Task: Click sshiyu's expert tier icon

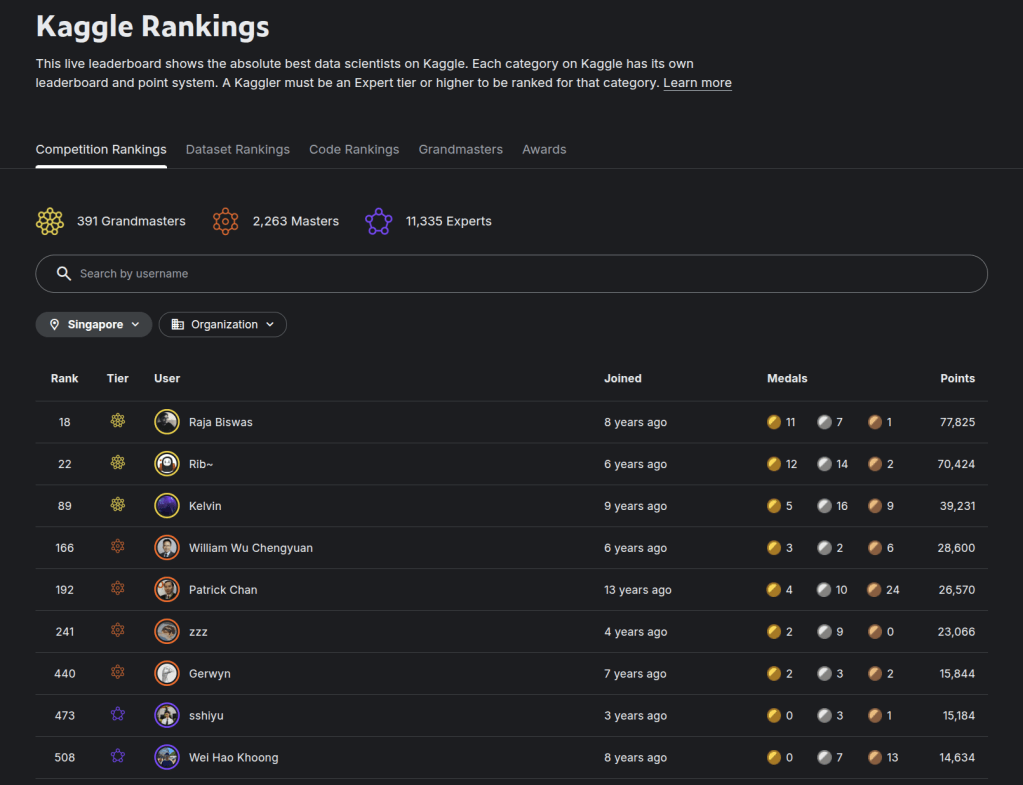Action: click(118, 716)
